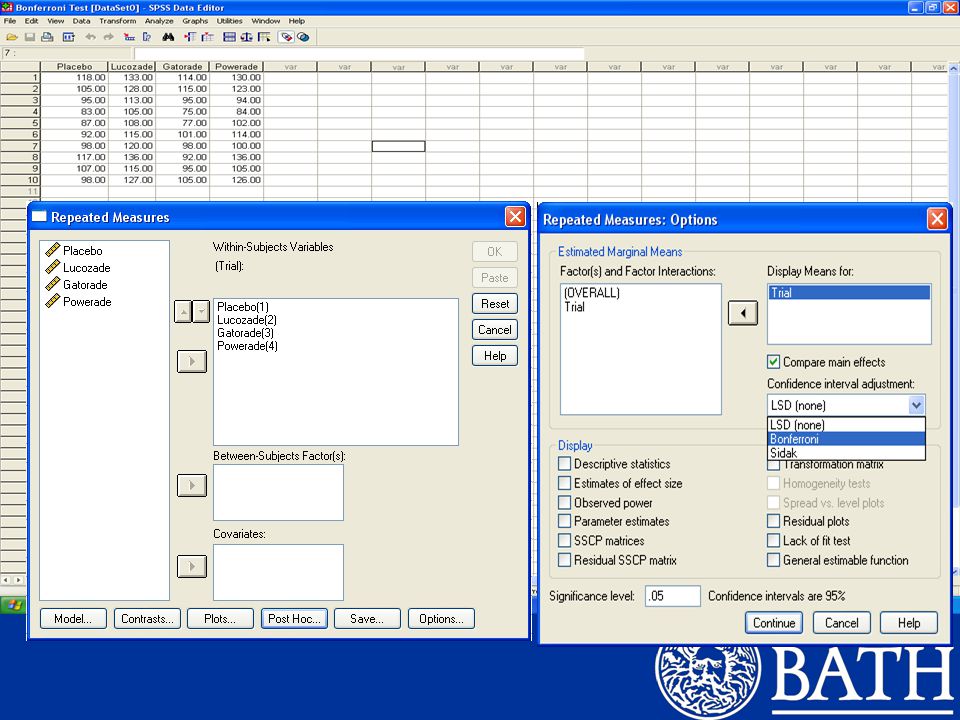Click the Find binoculars icon
The image size is (960, 720).
pyautogui.click(x=168, y=37)
